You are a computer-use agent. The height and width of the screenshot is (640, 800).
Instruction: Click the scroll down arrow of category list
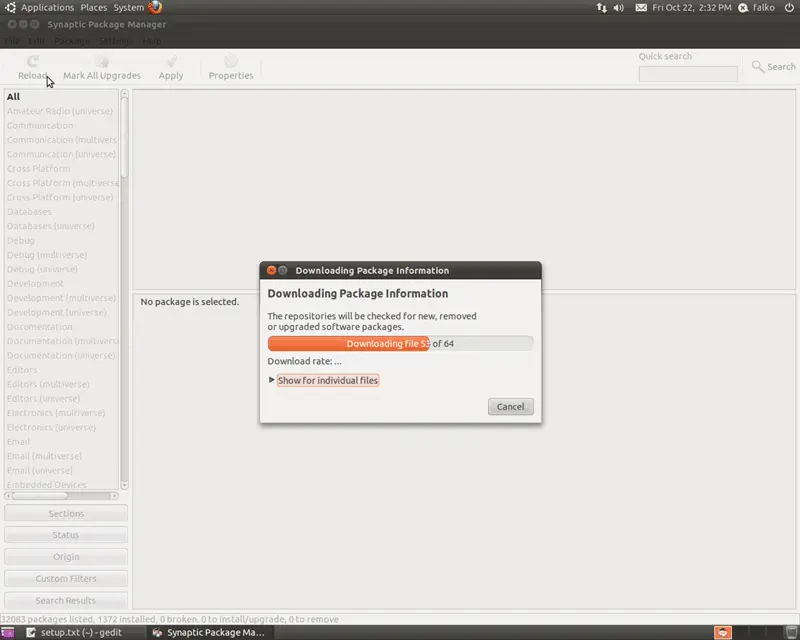click(124, 485)
